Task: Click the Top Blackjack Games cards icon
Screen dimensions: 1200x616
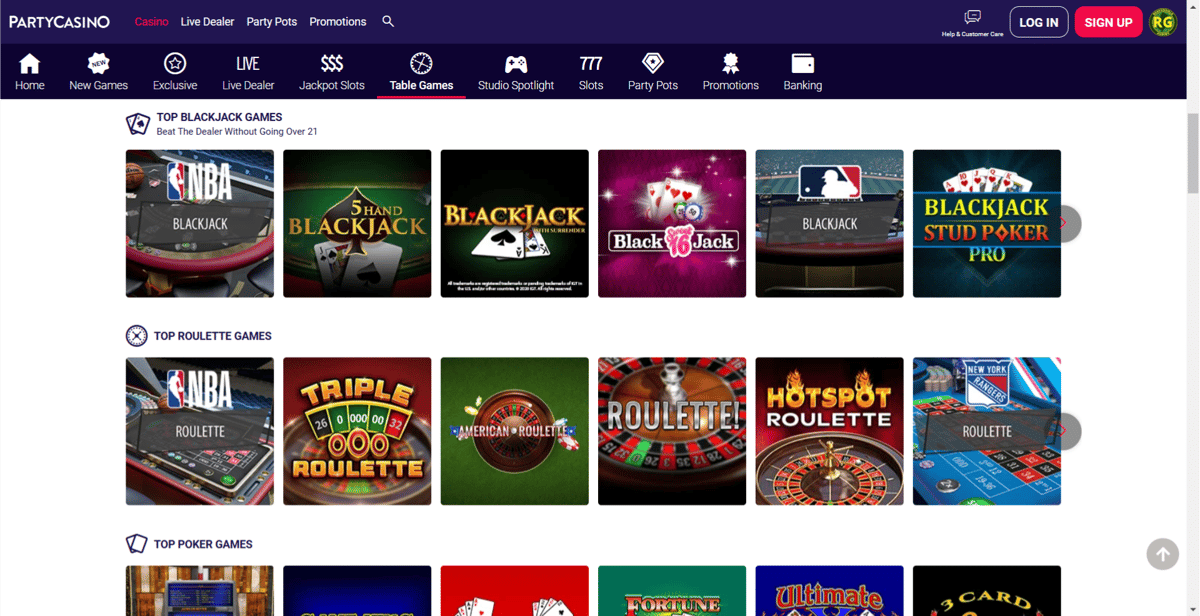Action: pos(137,124)
